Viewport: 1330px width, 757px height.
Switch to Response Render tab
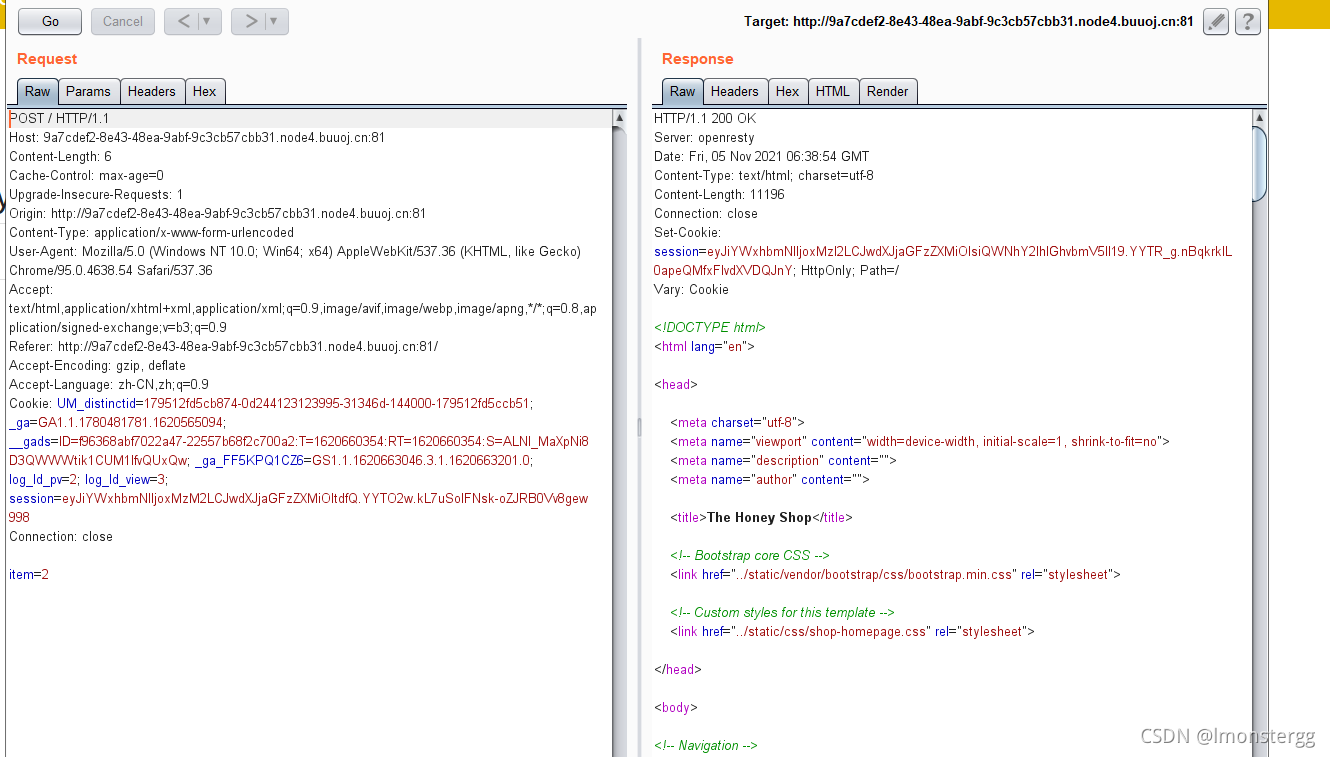tap(888, 91)
